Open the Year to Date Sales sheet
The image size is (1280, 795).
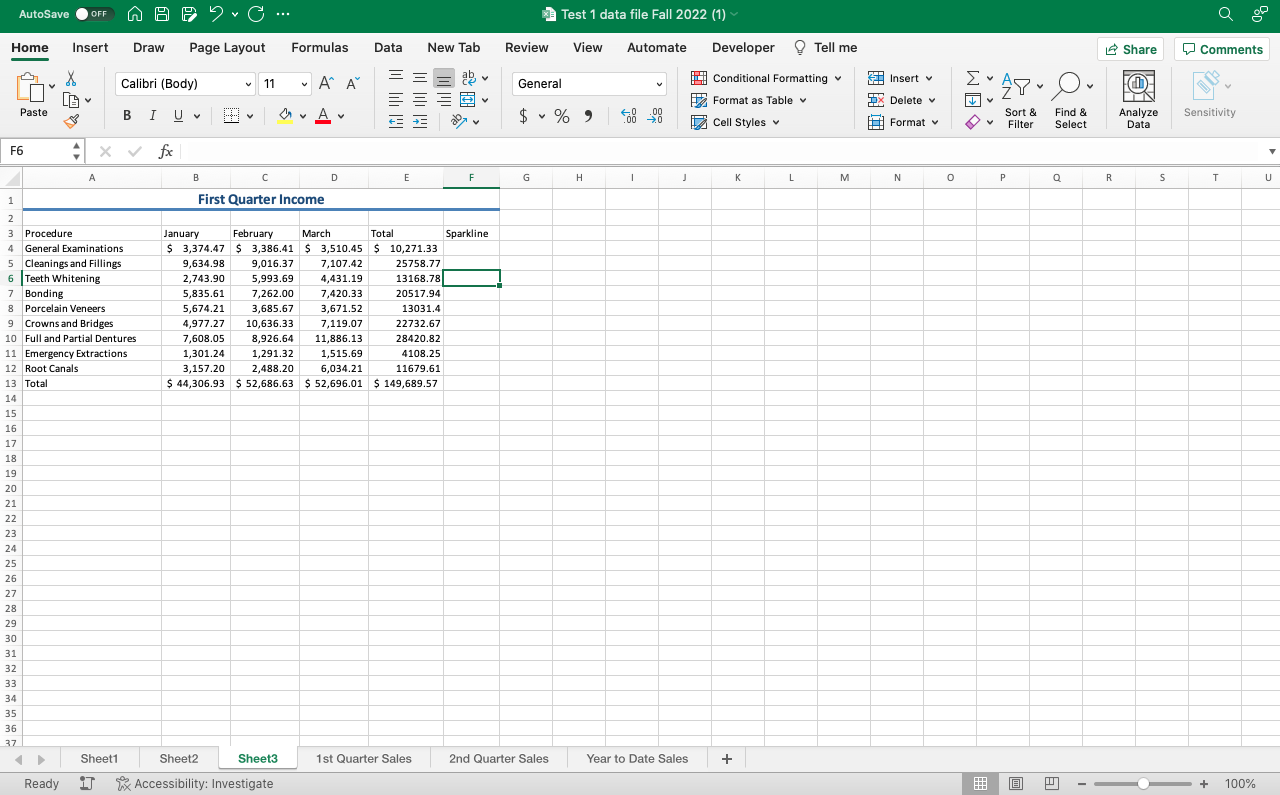[x=637, y=759]
